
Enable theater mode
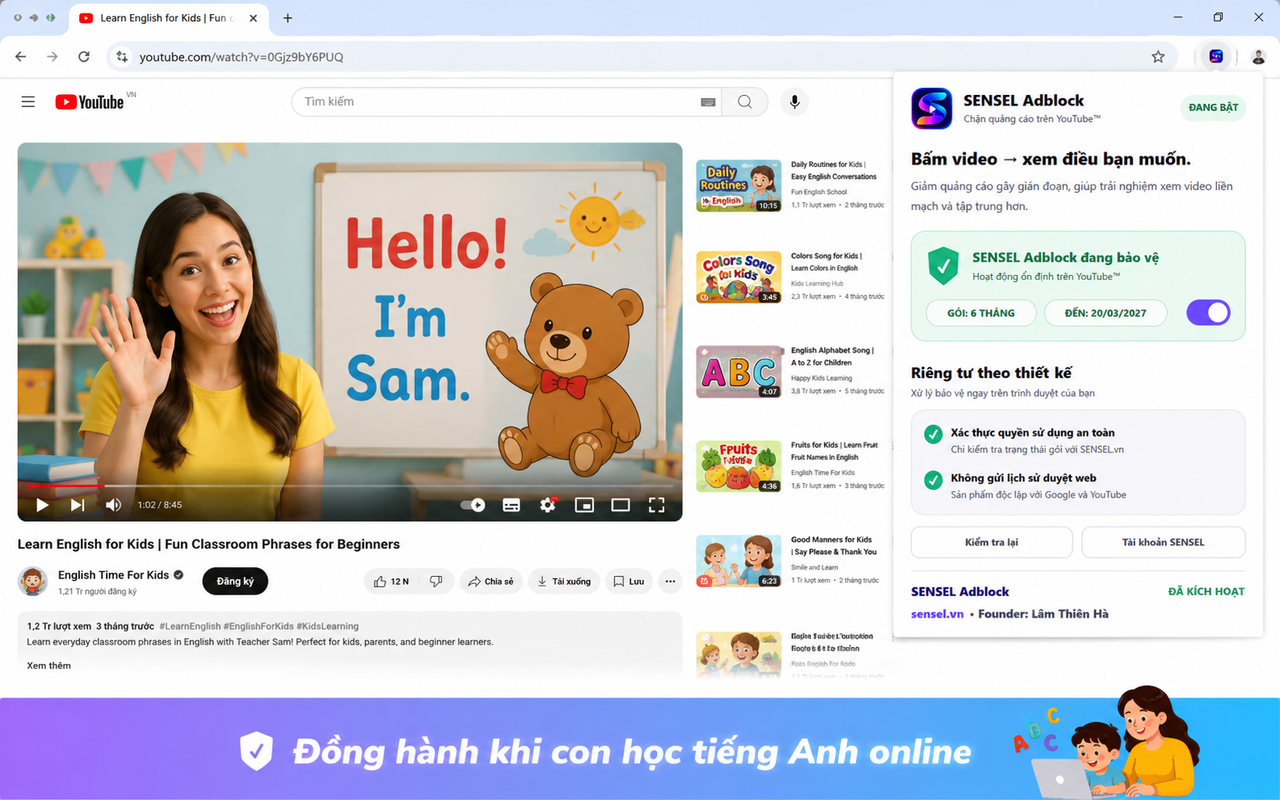[x=620, y=505]
